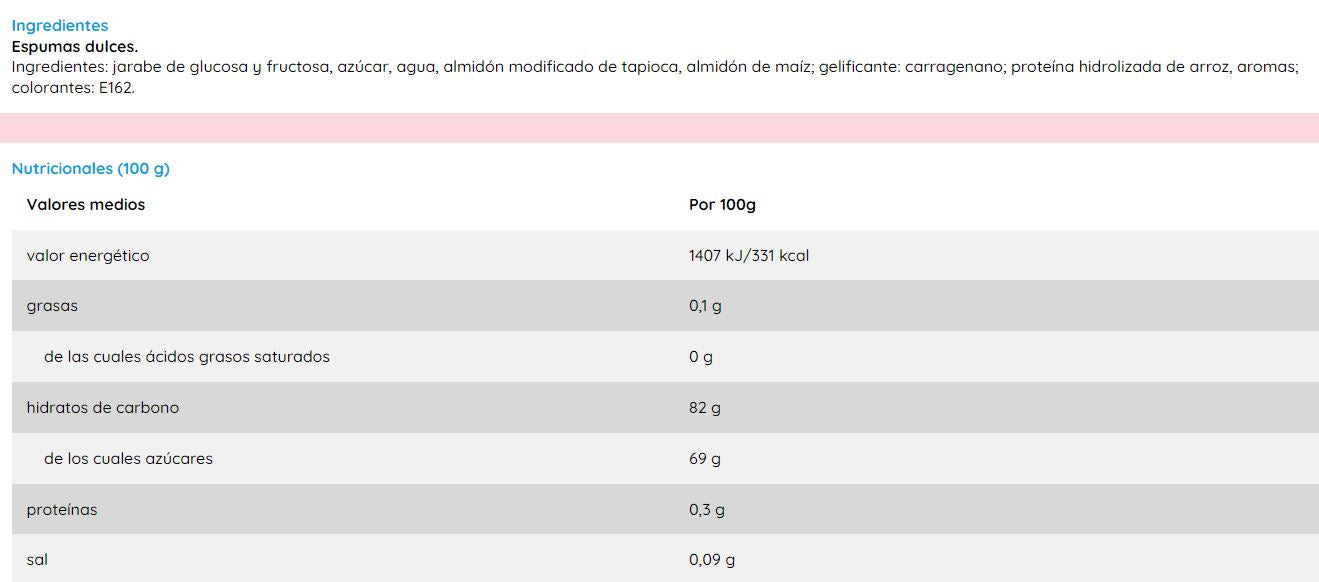
Task: Select the 'ácidos grasos saturados' row label
Action: (x=187, y=357)
